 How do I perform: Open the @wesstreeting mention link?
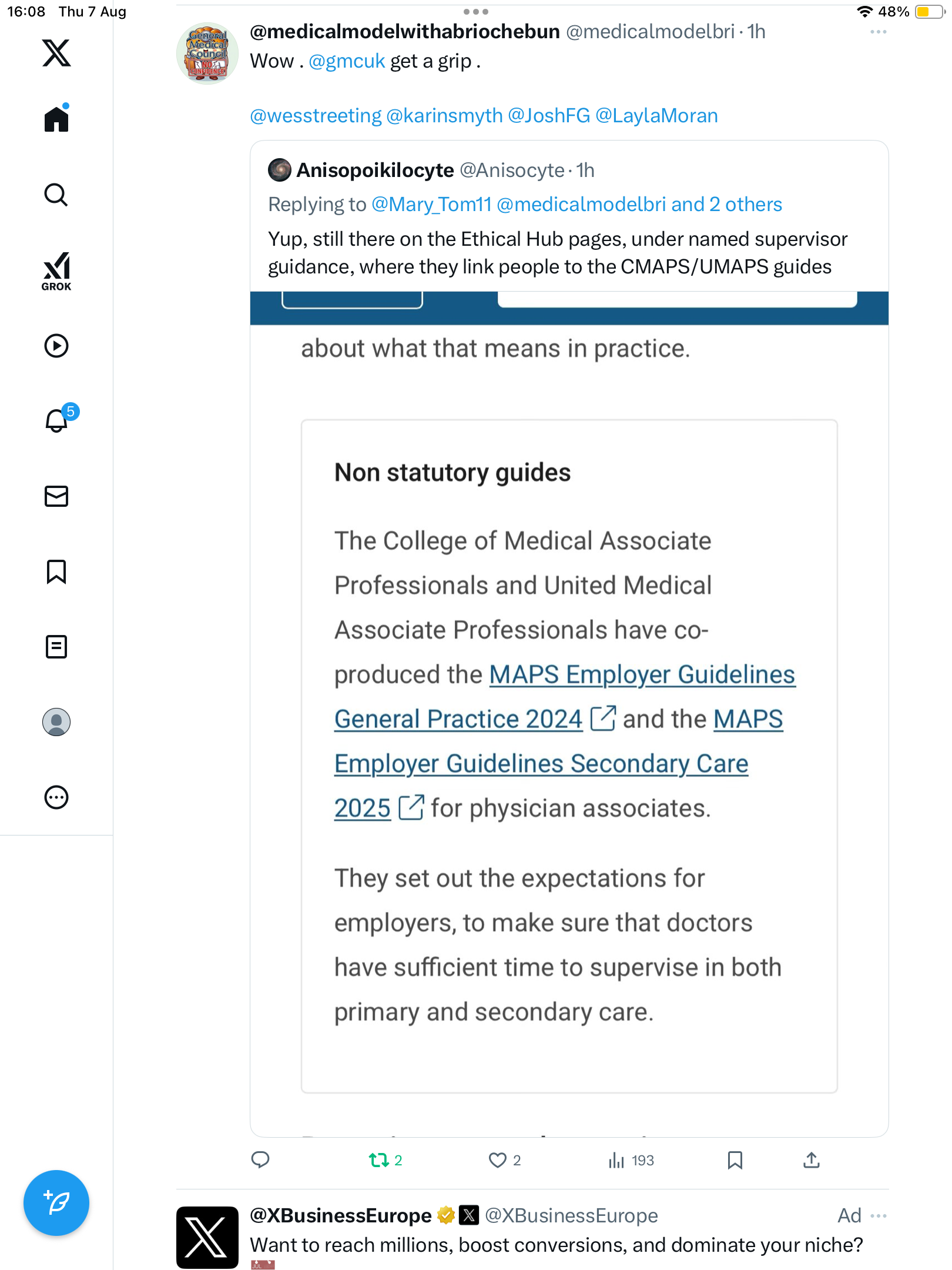pos(316,116)
